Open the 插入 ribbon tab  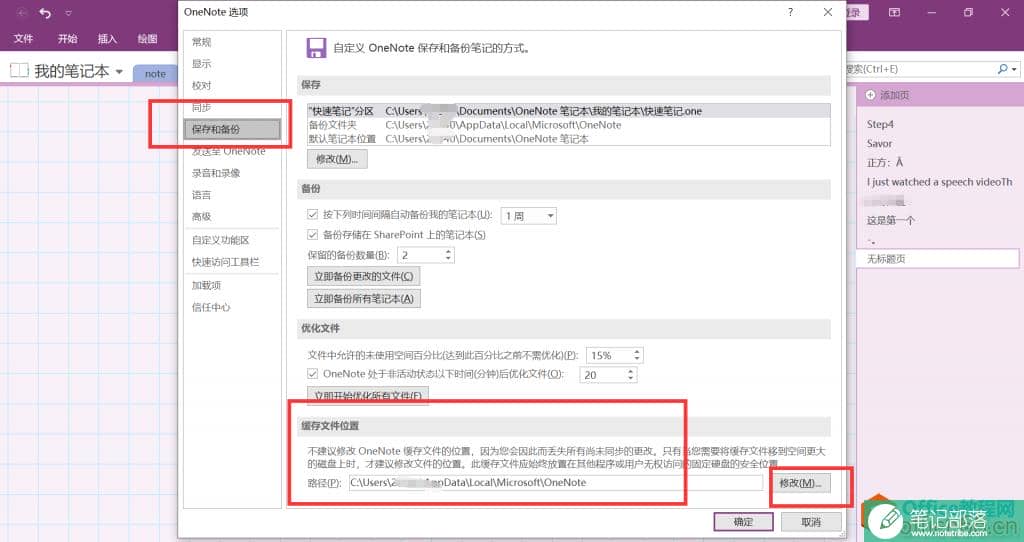(107, 39)
